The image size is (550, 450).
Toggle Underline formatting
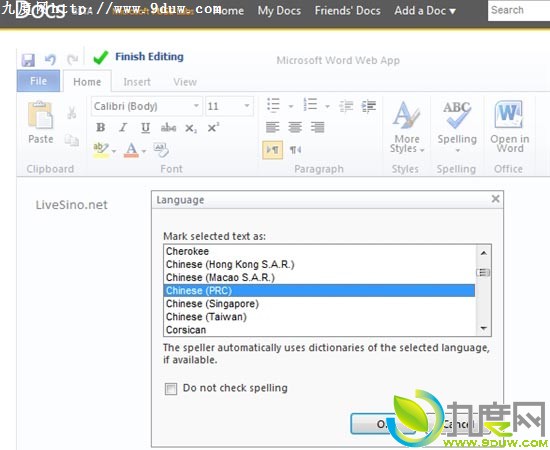[145, 127]
